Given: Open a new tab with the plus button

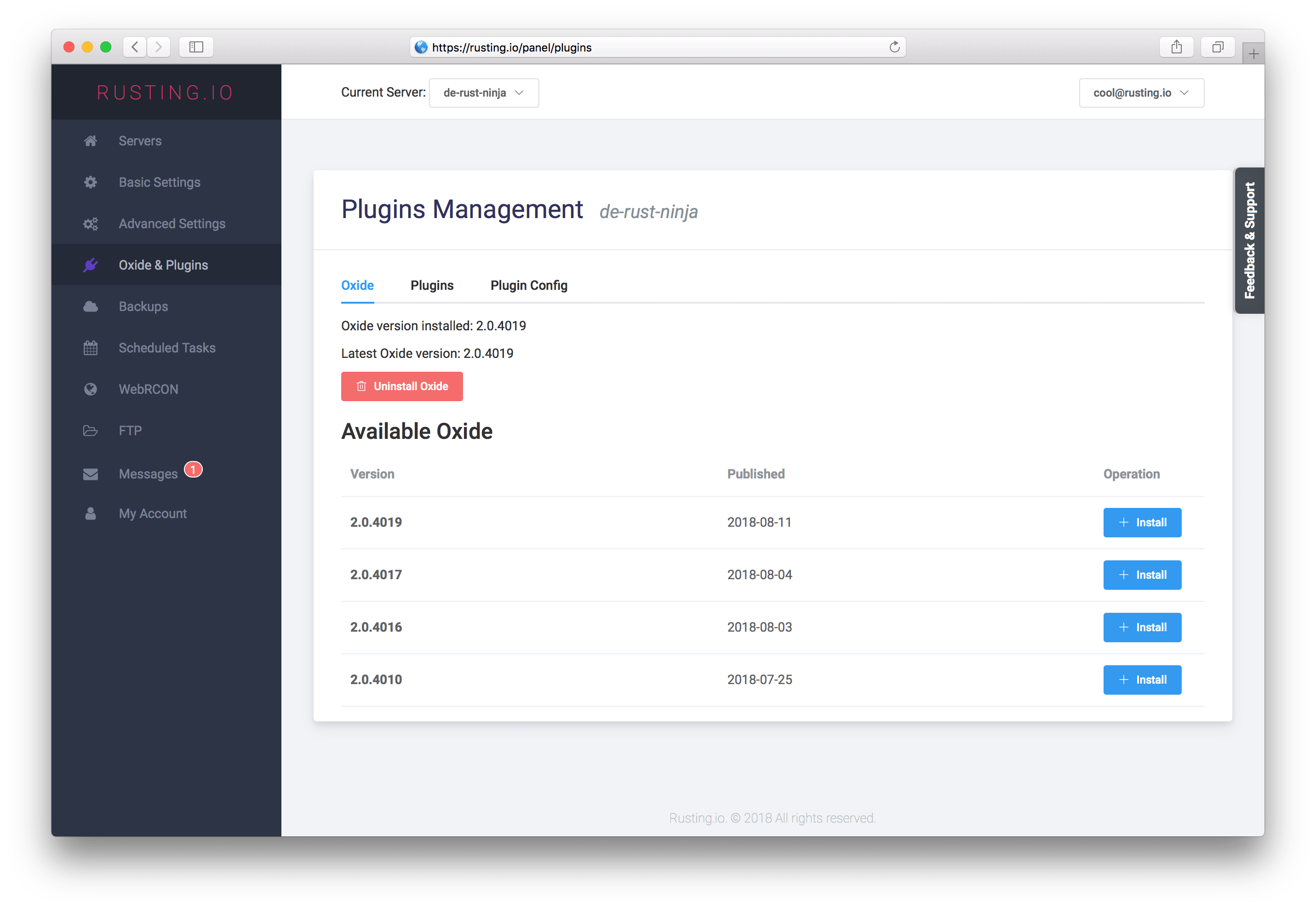Looking at the screenshot, I should [x=1253, y=53].
